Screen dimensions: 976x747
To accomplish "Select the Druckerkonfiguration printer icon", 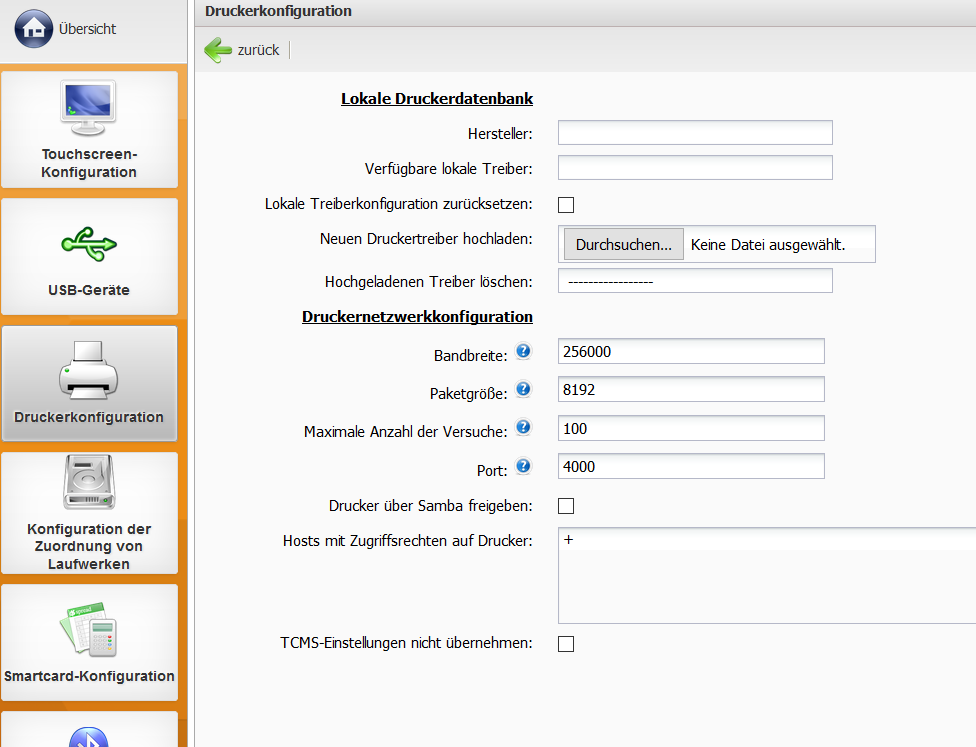I will (88, 370).
